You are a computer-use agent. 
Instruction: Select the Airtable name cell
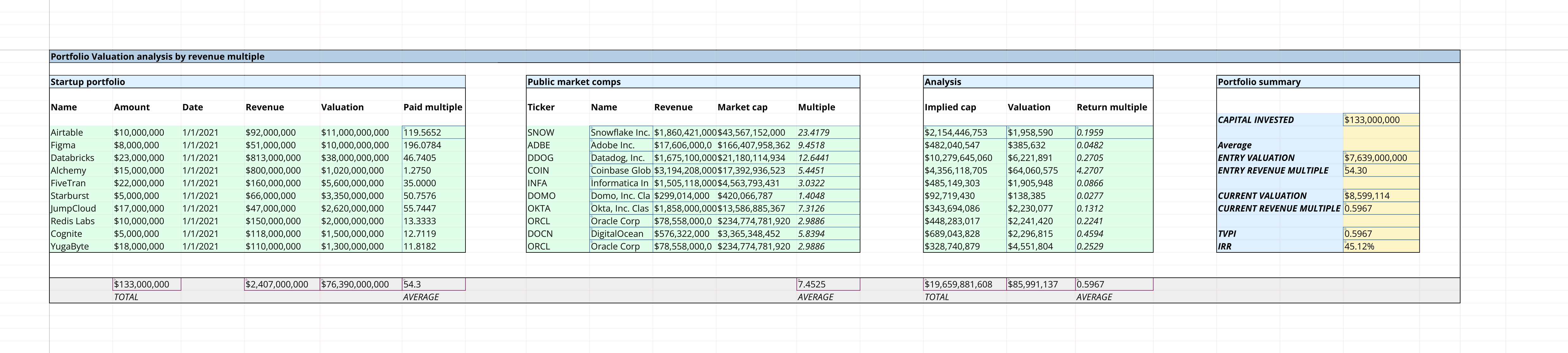81,133
